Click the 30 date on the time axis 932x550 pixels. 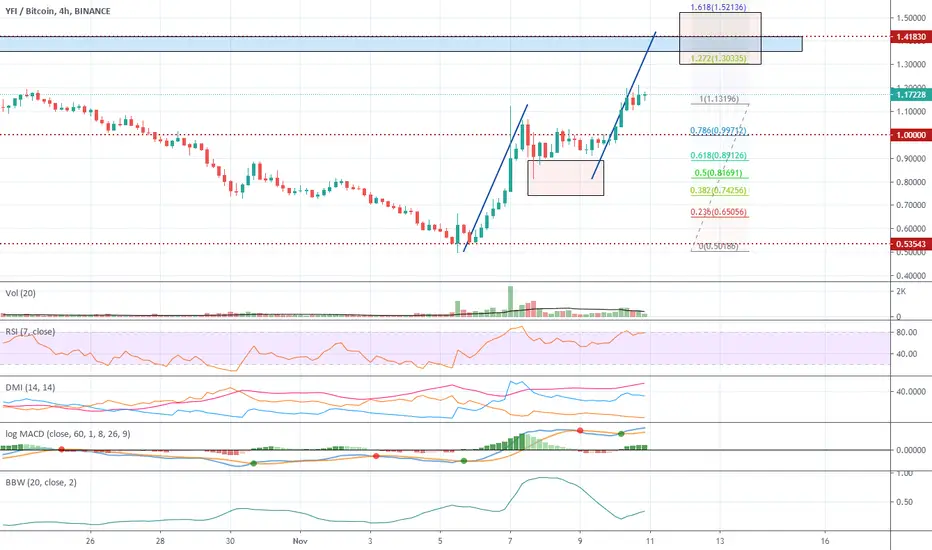coord(230,541)
